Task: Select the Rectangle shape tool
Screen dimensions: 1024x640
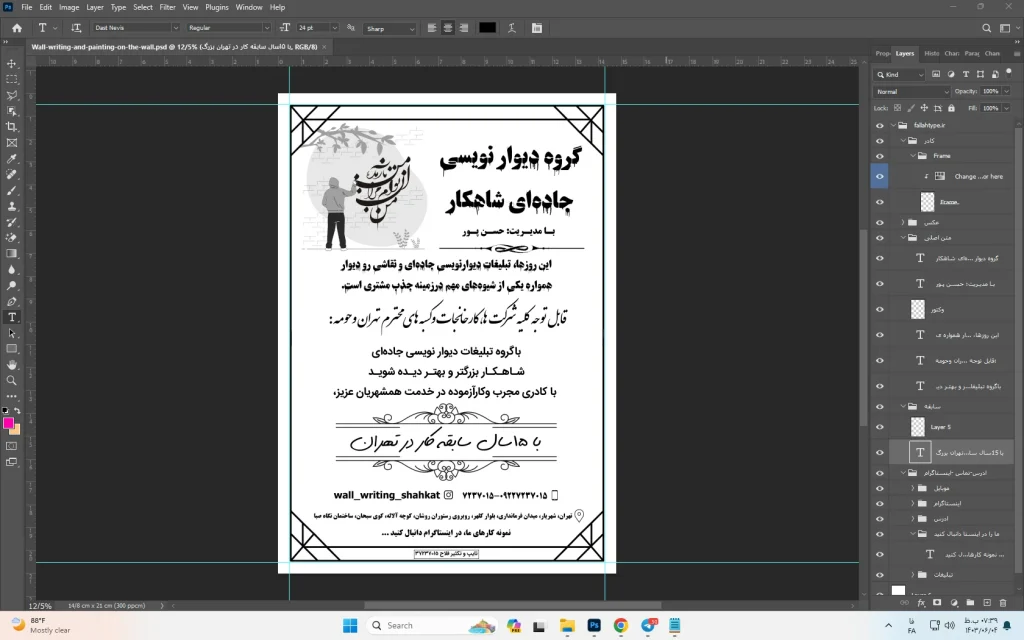Action: (x=12, y=349)
